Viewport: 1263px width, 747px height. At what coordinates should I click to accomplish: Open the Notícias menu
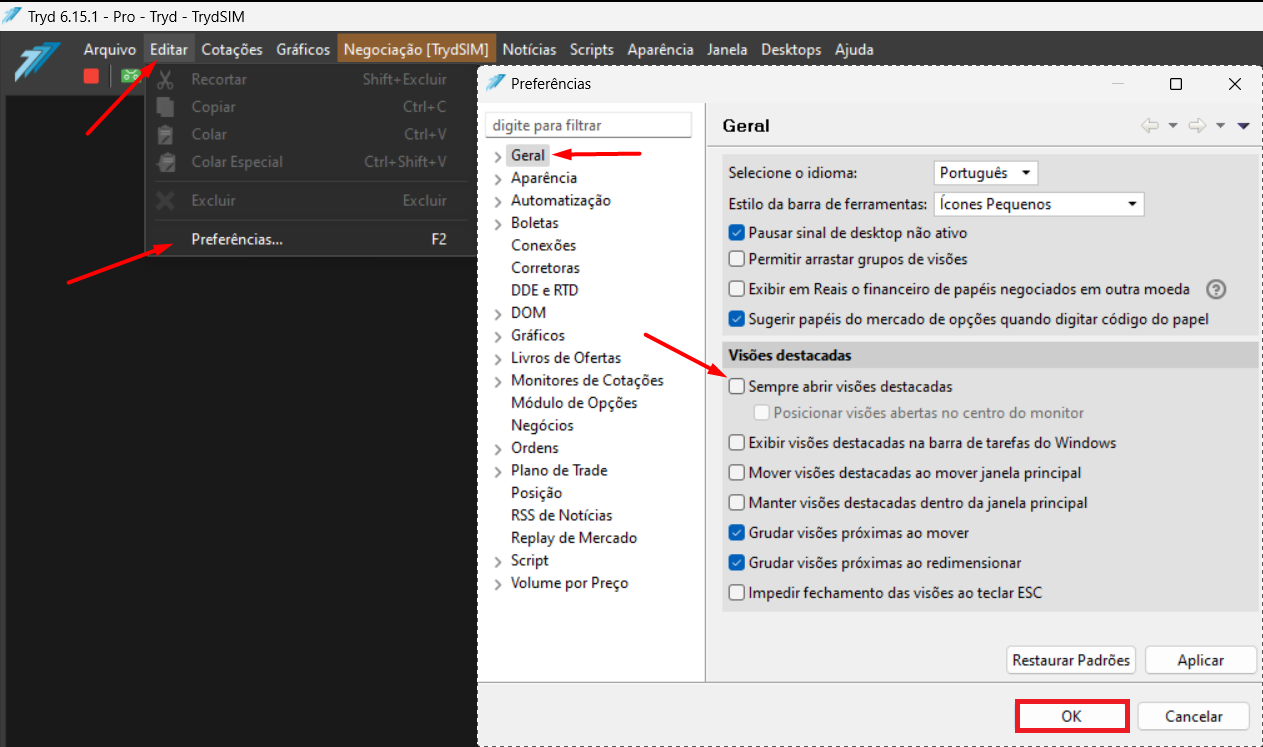coord(530,49)
